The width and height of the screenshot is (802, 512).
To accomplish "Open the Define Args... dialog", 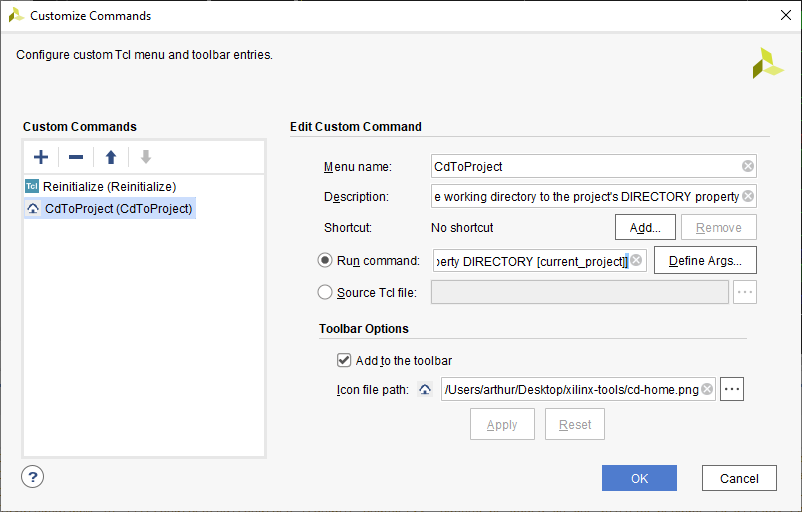I will 705,261.
